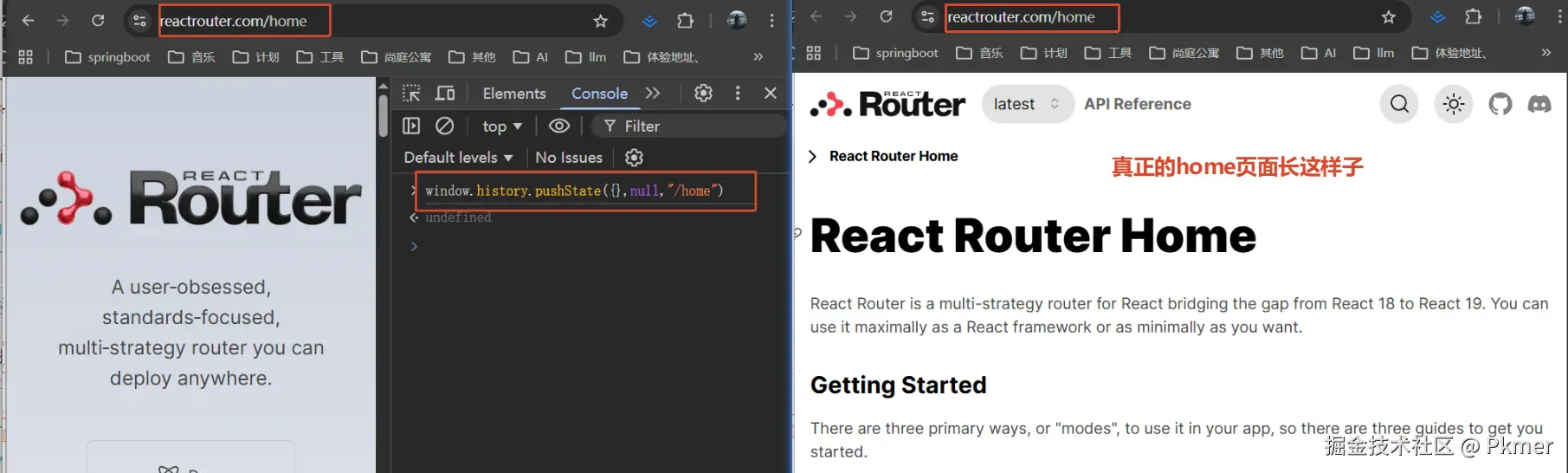Click the No Issues indicator

click(569, 158)
